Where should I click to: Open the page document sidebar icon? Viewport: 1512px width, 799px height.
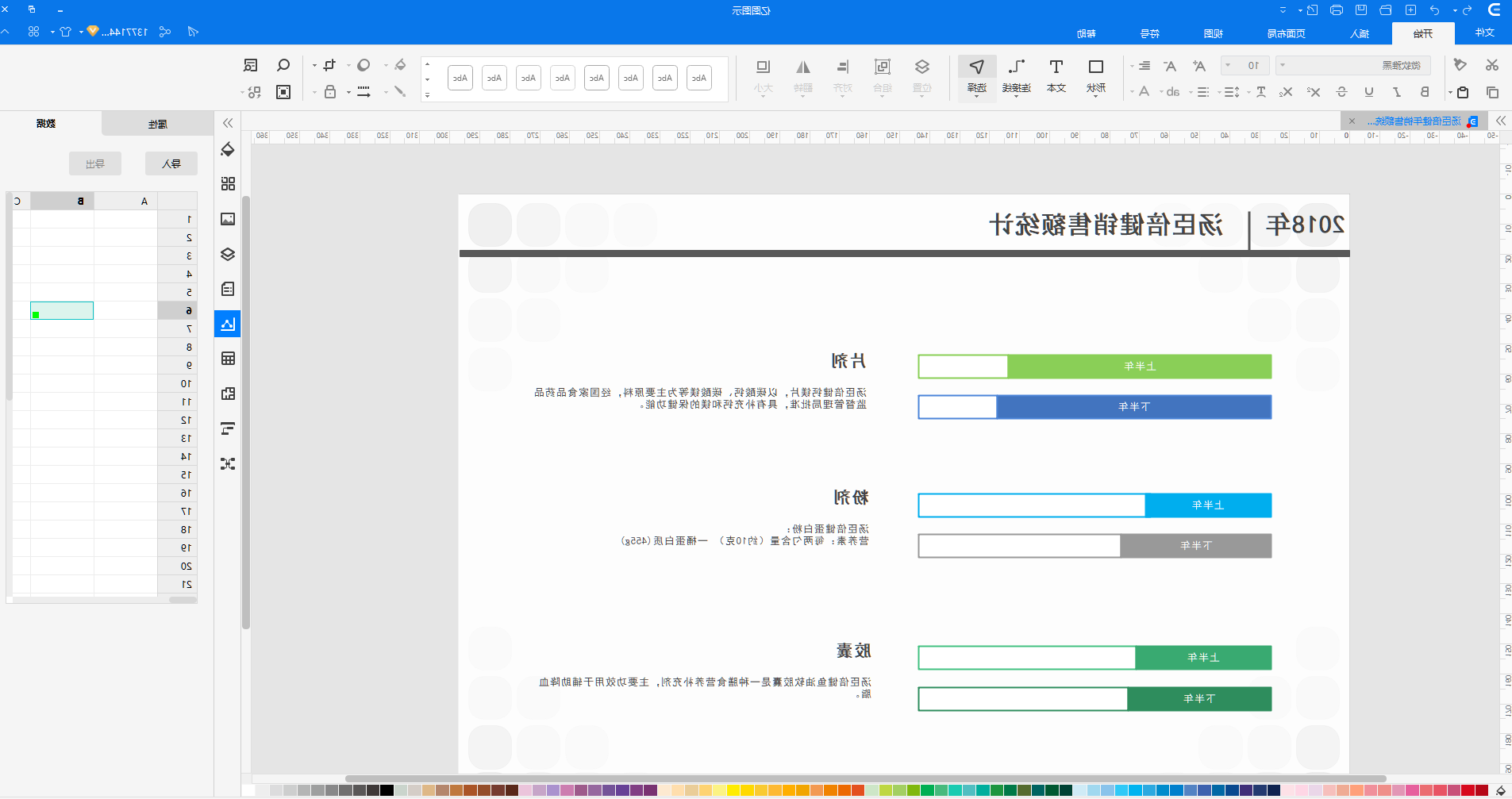[228, 289]
